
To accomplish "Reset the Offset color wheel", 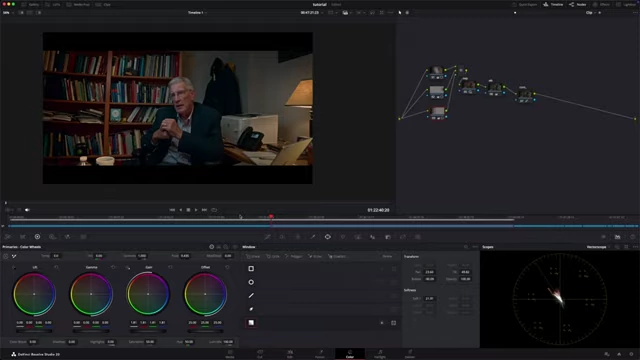I will (227, 267).
